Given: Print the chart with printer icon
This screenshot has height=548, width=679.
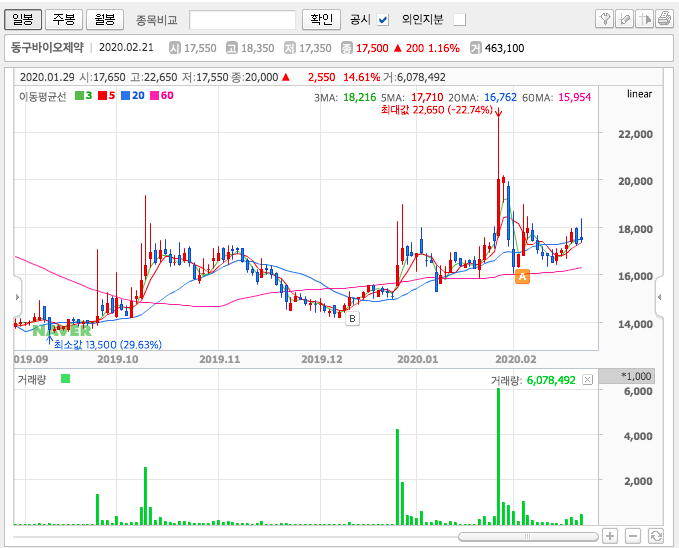Looking at the screenshot, I should click(x=664, y=19).
